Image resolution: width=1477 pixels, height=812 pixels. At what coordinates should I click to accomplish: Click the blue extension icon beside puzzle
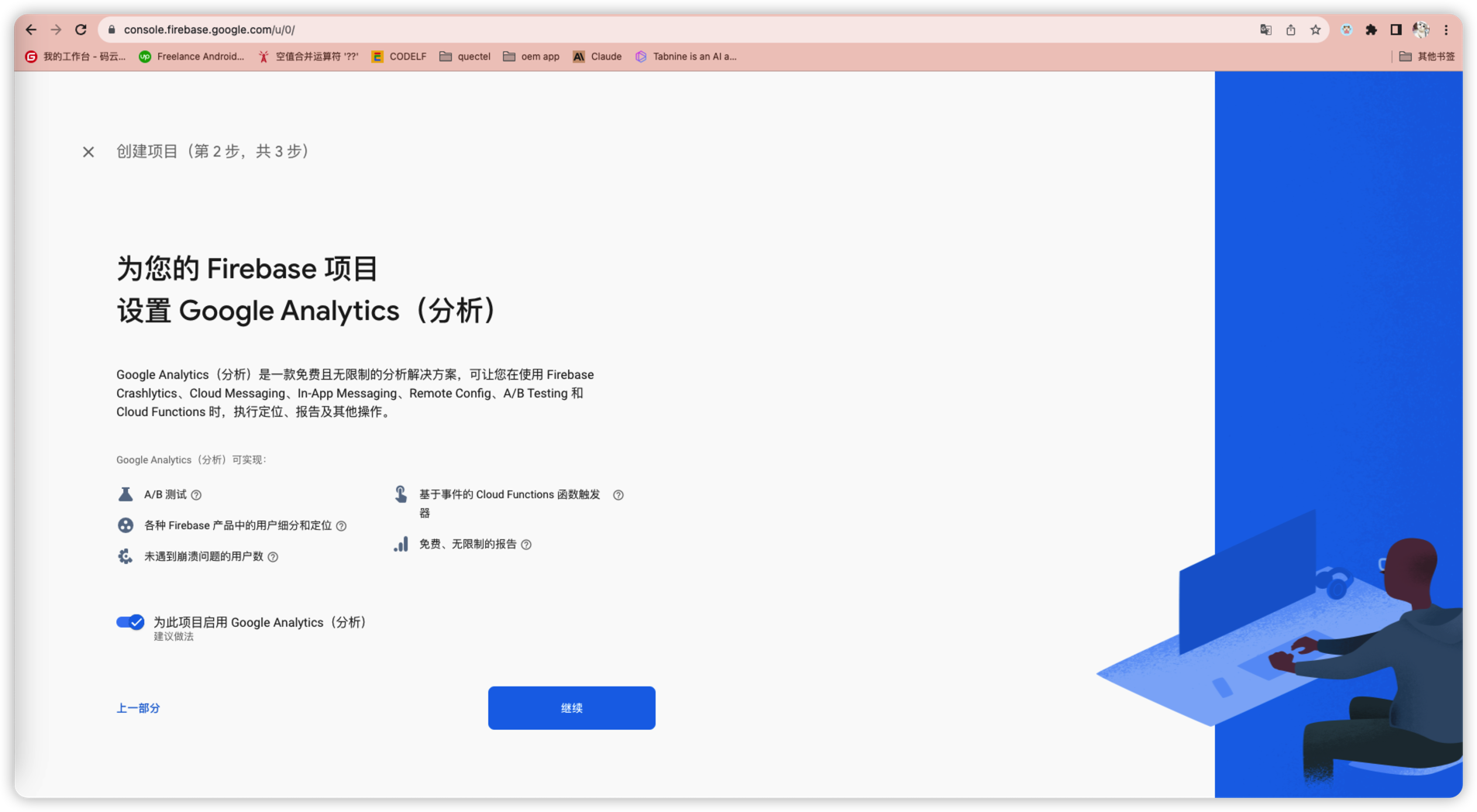pyautogui.click(x=1346, y=29)
